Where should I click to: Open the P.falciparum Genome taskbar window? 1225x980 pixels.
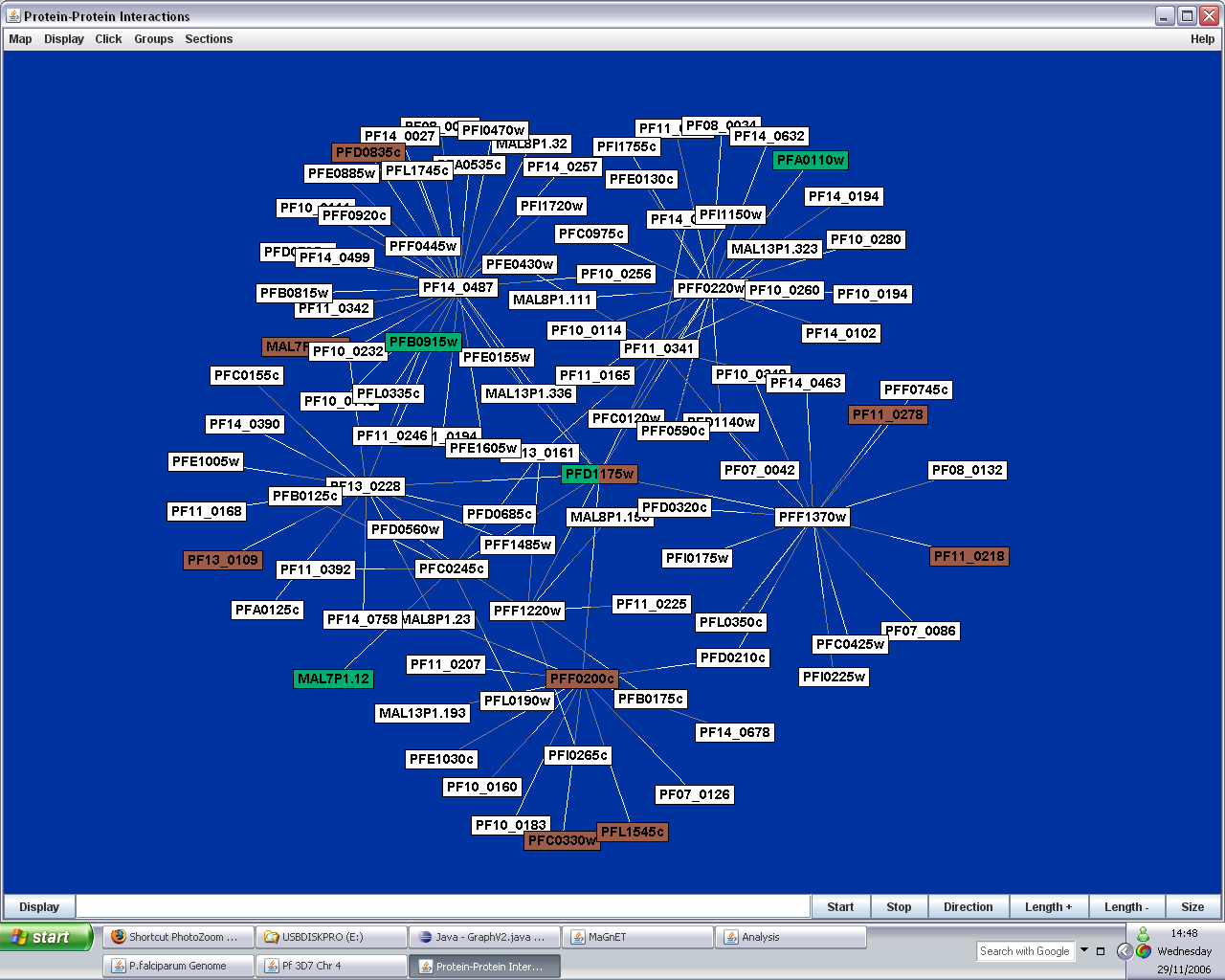coord(178,966)
